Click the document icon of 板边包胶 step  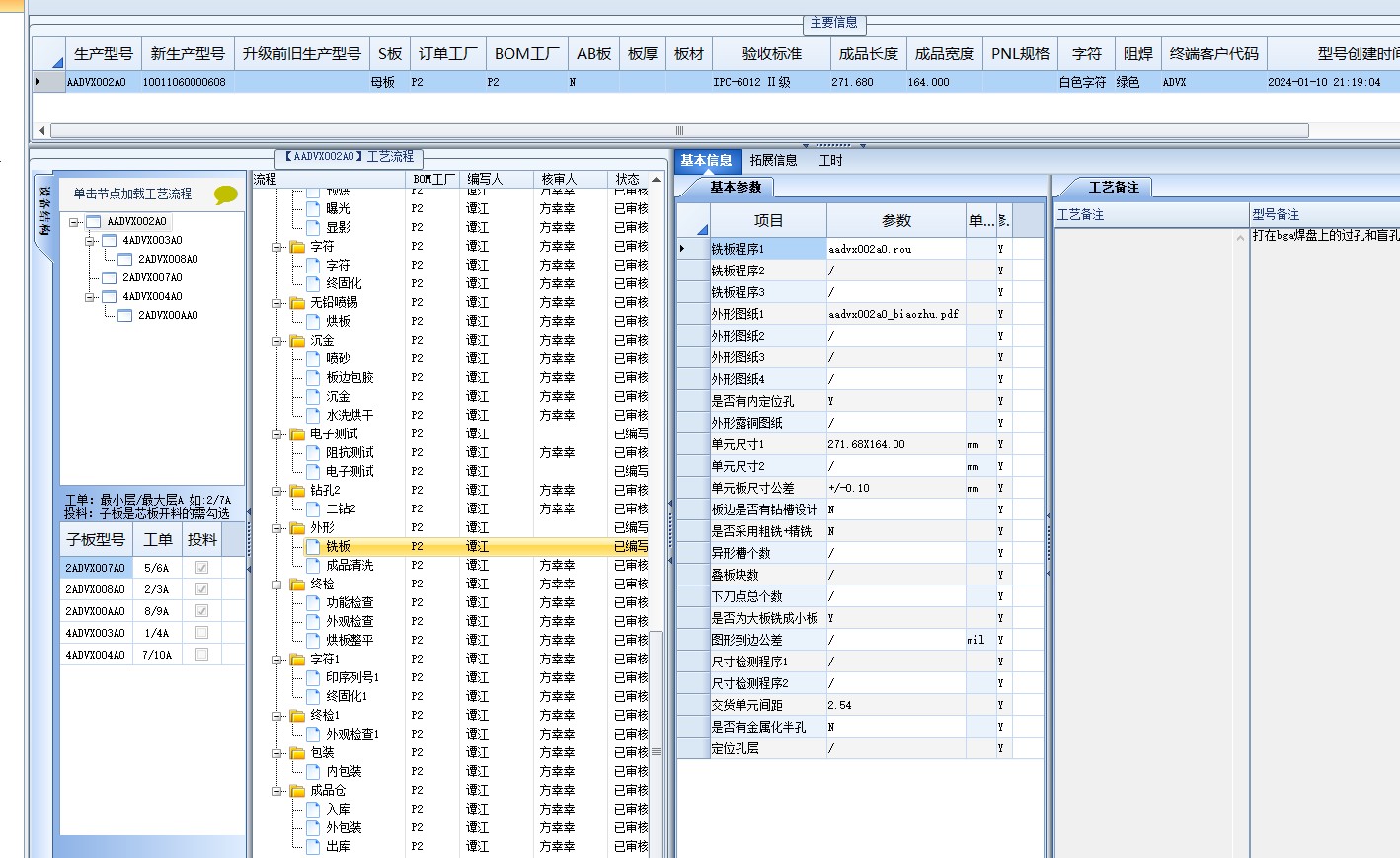click(x=313, y=378)
